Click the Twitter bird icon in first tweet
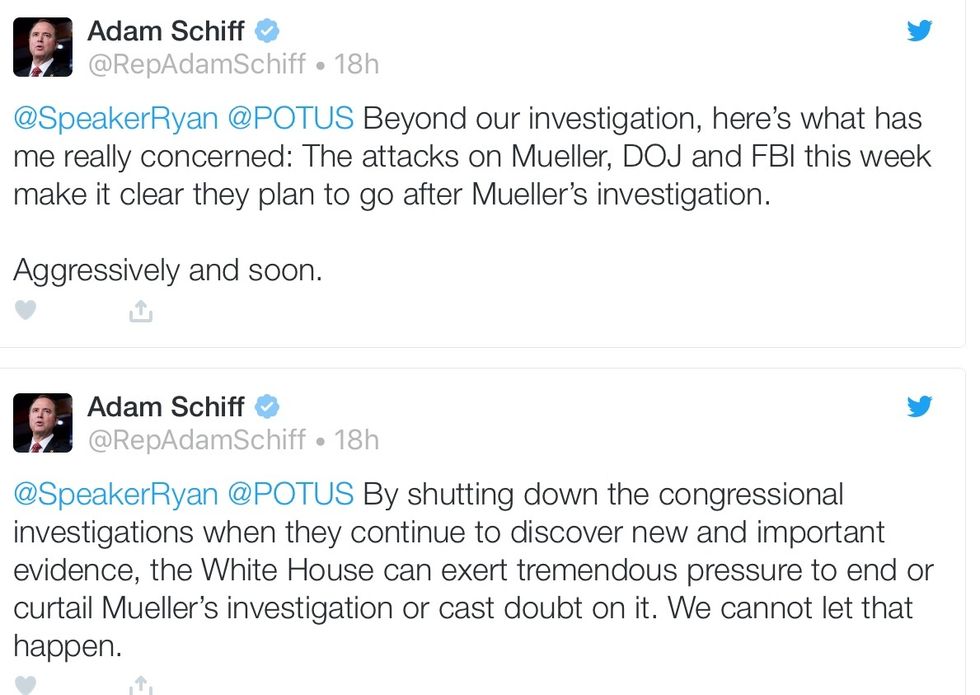The image size is (980, 695). tap(919, 31)
